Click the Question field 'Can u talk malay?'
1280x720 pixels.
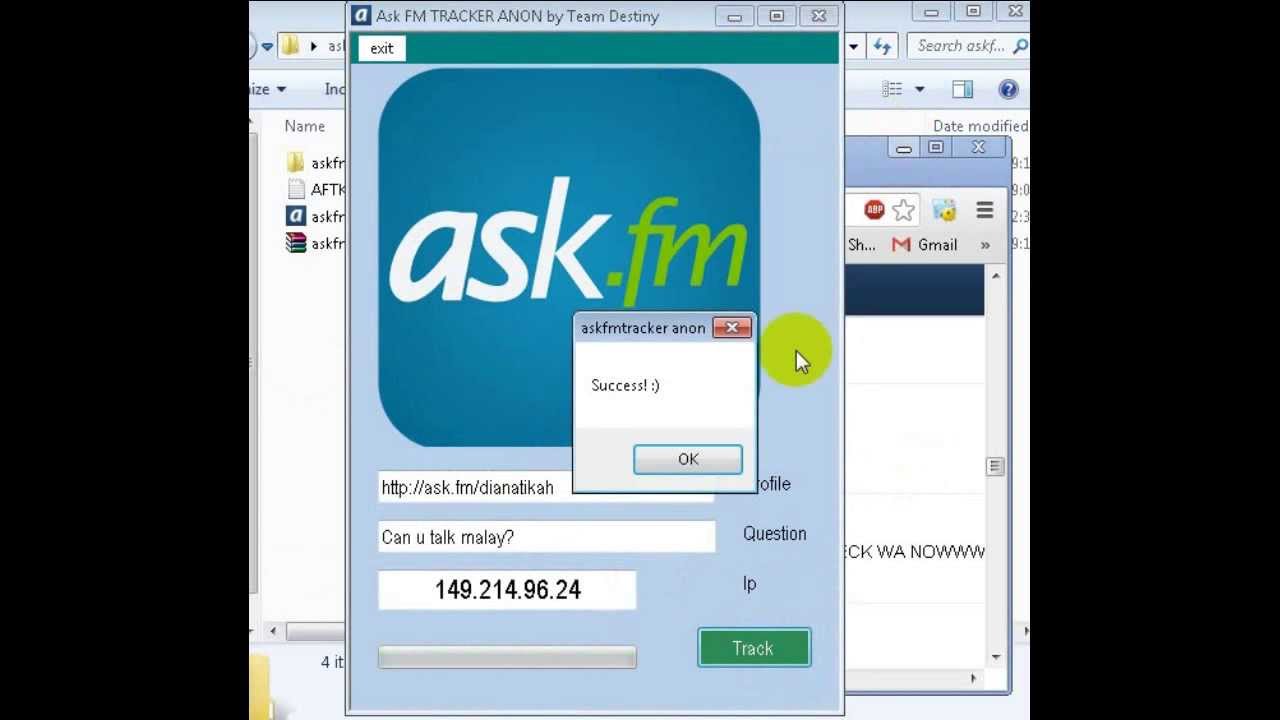tap(547, 537)
